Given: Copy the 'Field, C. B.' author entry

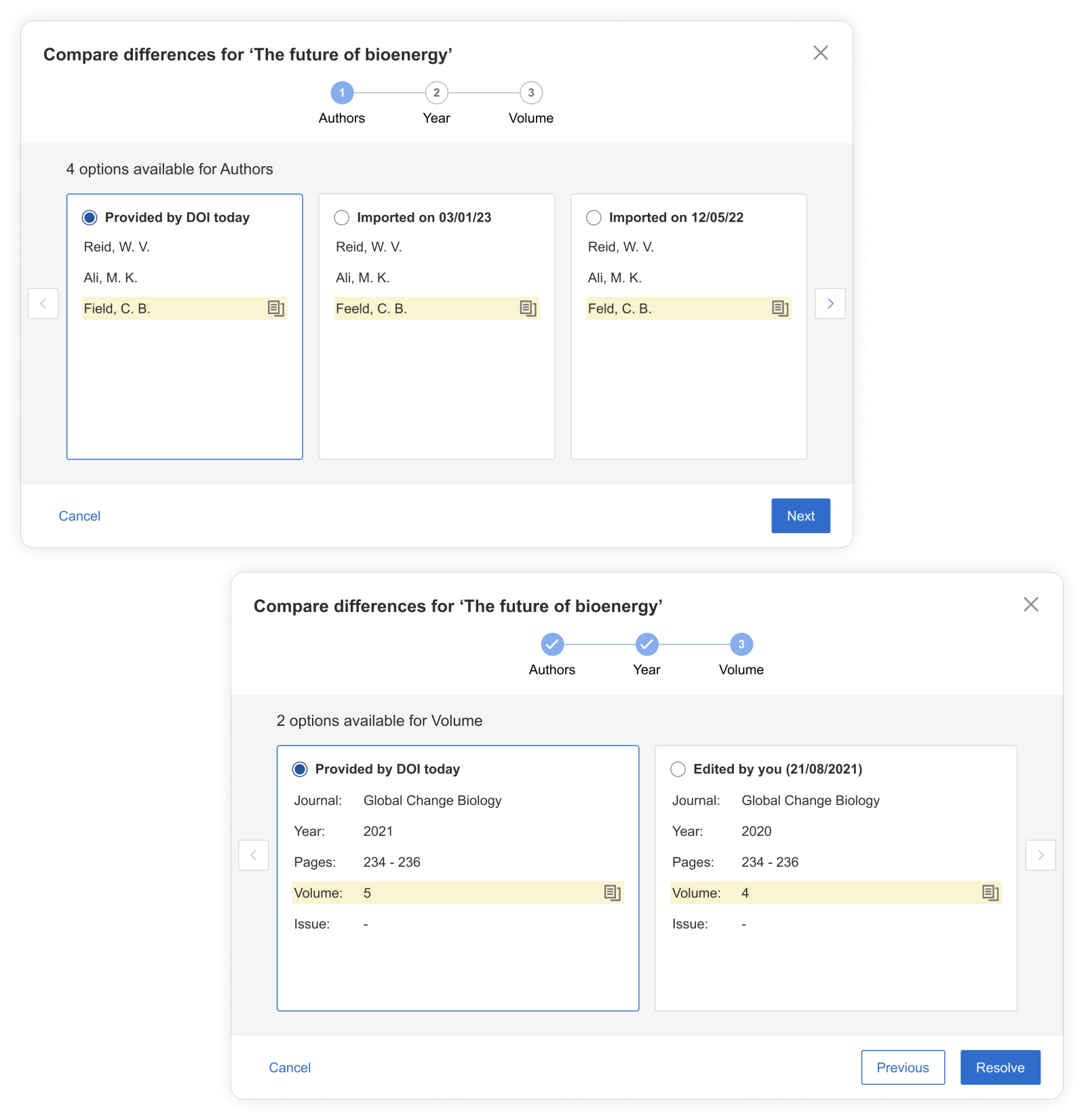Looking at the screenshot, I should (275, 309).
